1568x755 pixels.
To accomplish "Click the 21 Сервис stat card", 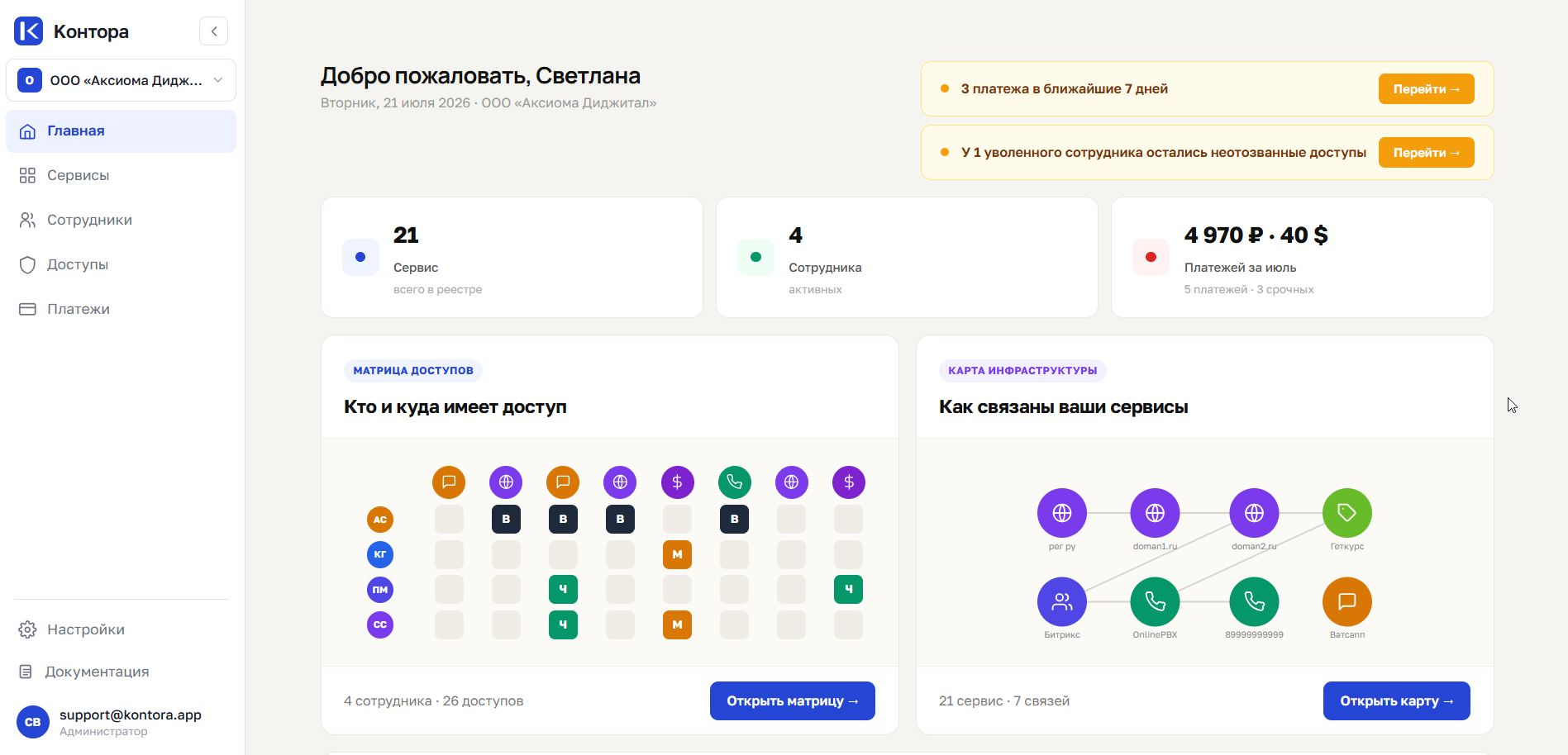I will pos(512,257).
